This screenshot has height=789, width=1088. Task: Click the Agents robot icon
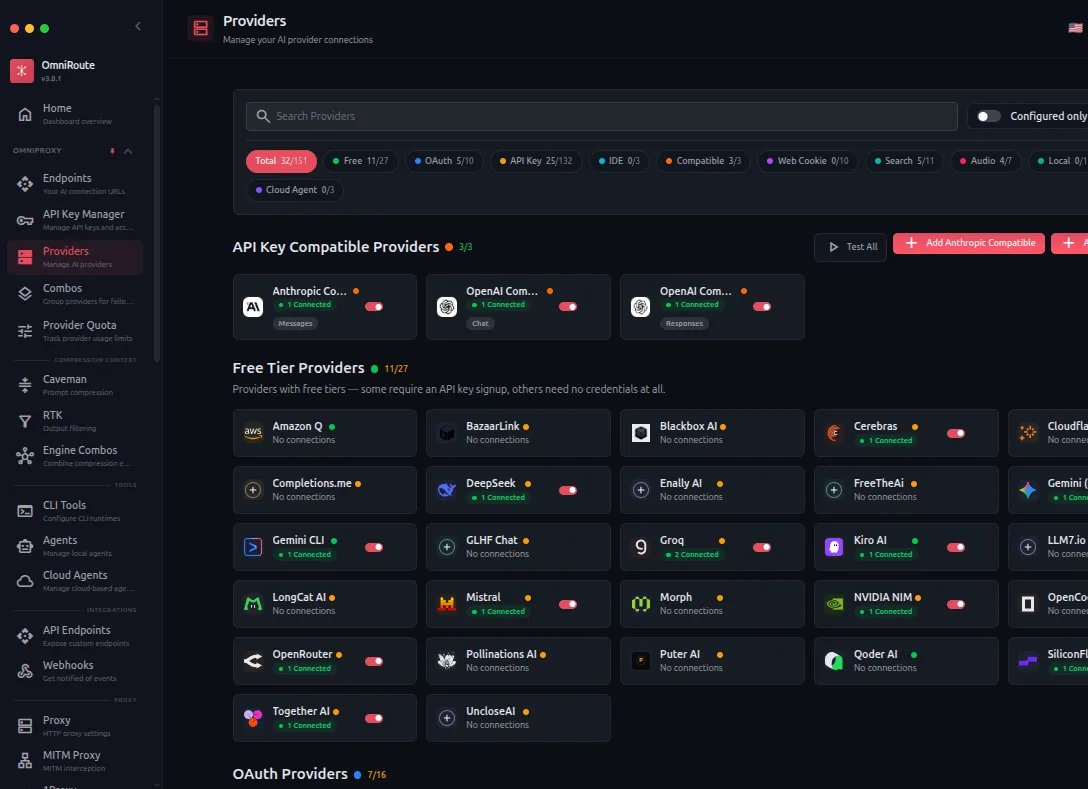pyautogui.click(x=25, y=546)
